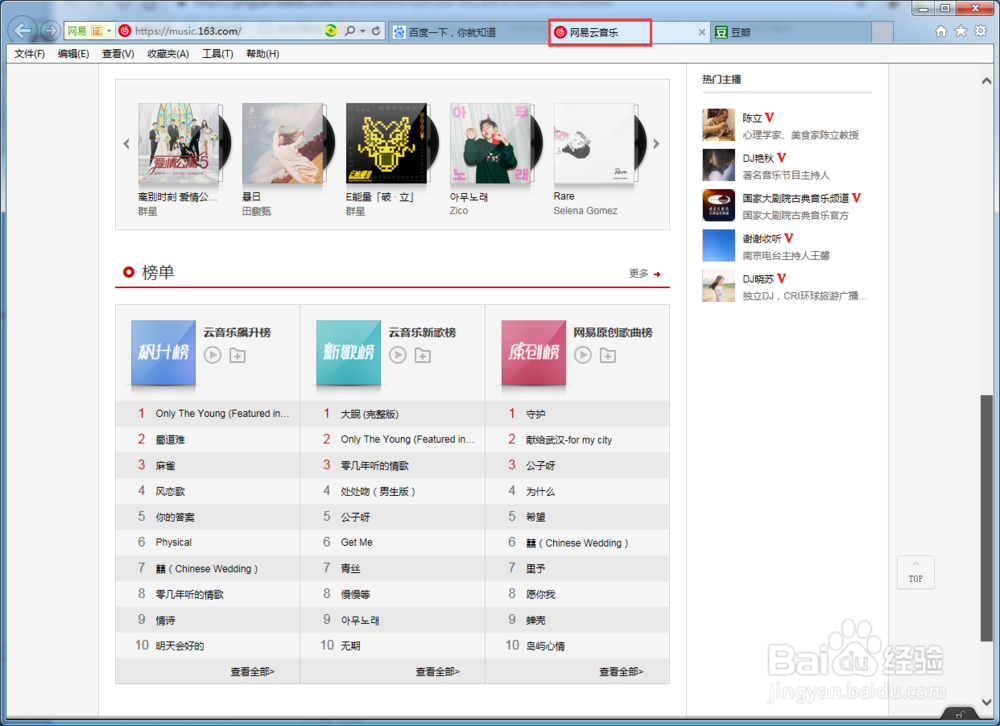Play the 云音乐飙升榜 chart
This screenshot has height=726, width=1000.
(x=212, y=355)
